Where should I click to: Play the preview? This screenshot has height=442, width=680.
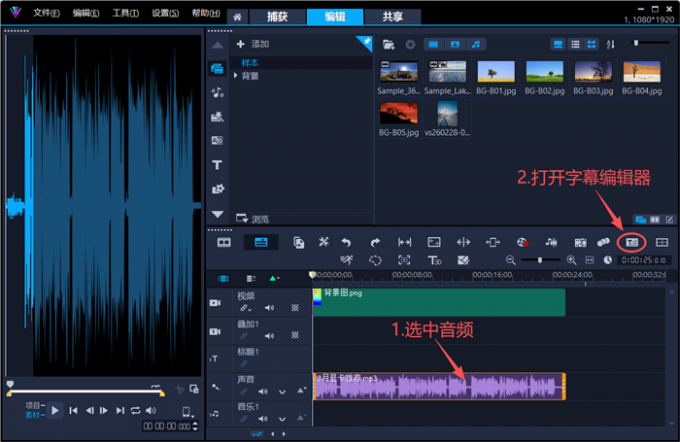pyautogui.click(x=55, y=410)
